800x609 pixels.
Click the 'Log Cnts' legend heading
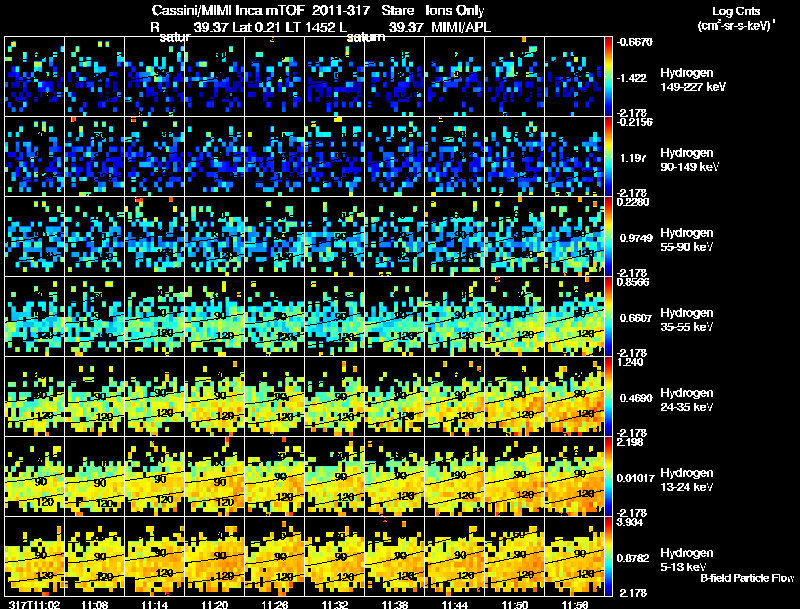click(x=736, y=11)
